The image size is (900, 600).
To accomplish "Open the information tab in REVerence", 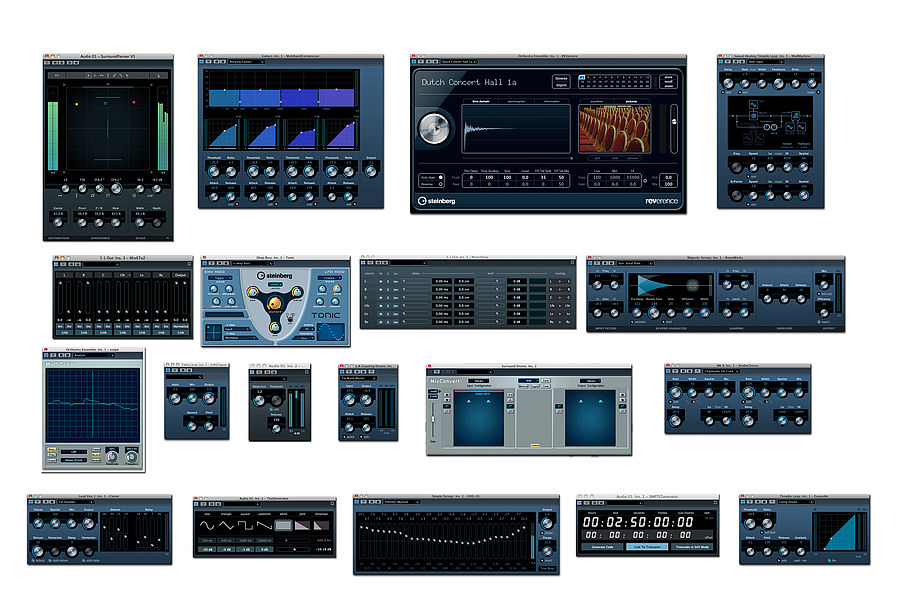I will point(552,102).
